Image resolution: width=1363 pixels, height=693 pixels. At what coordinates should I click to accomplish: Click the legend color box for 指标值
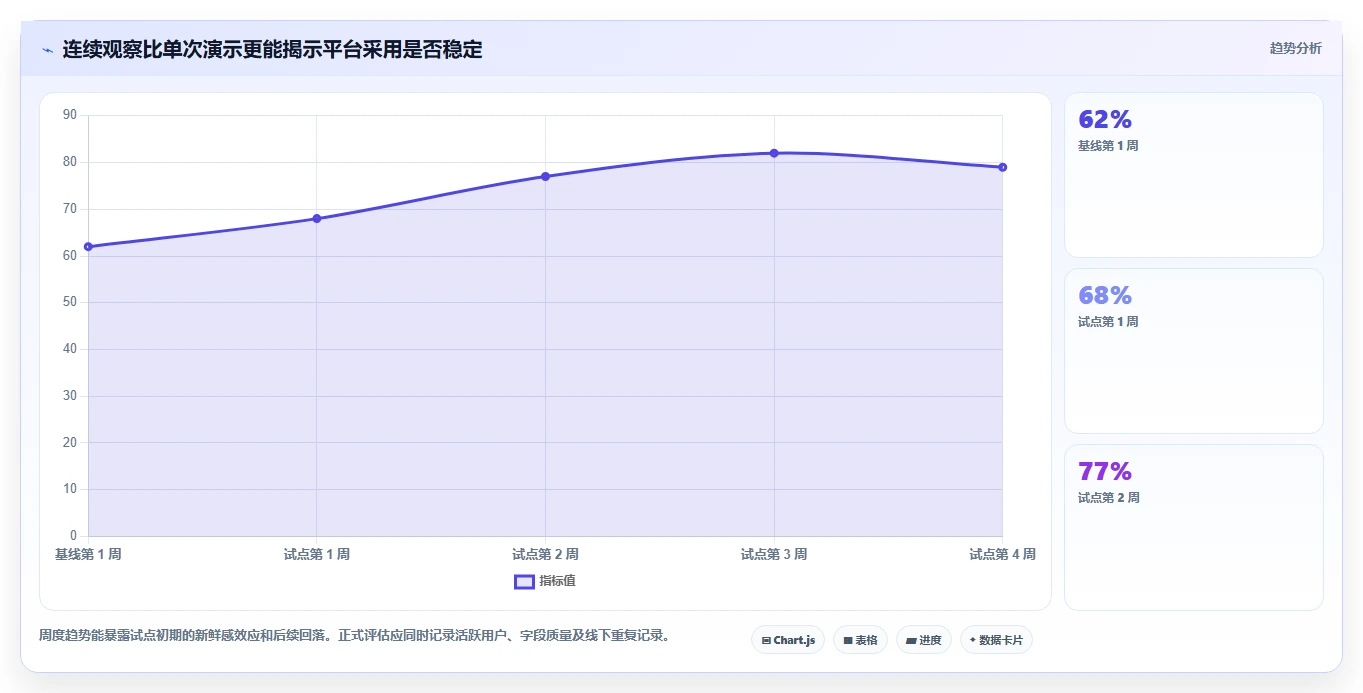524,582
